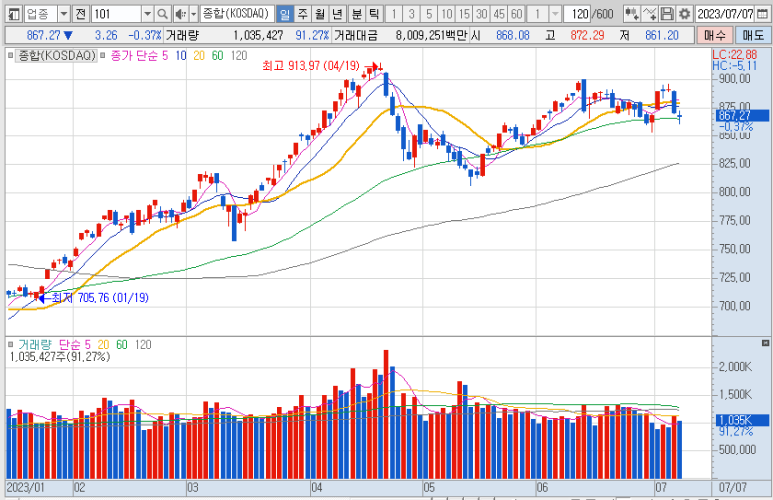
Task: Select the monthly period tab (월)
Action: point(319,14)
